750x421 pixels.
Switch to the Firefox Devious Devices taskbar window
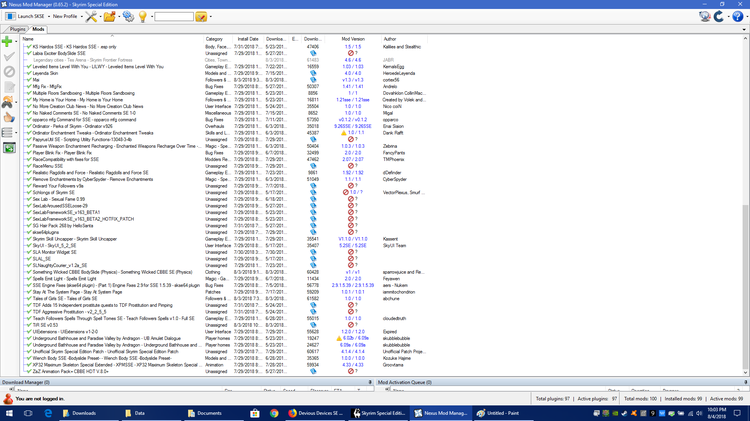[x=315, y=413]
